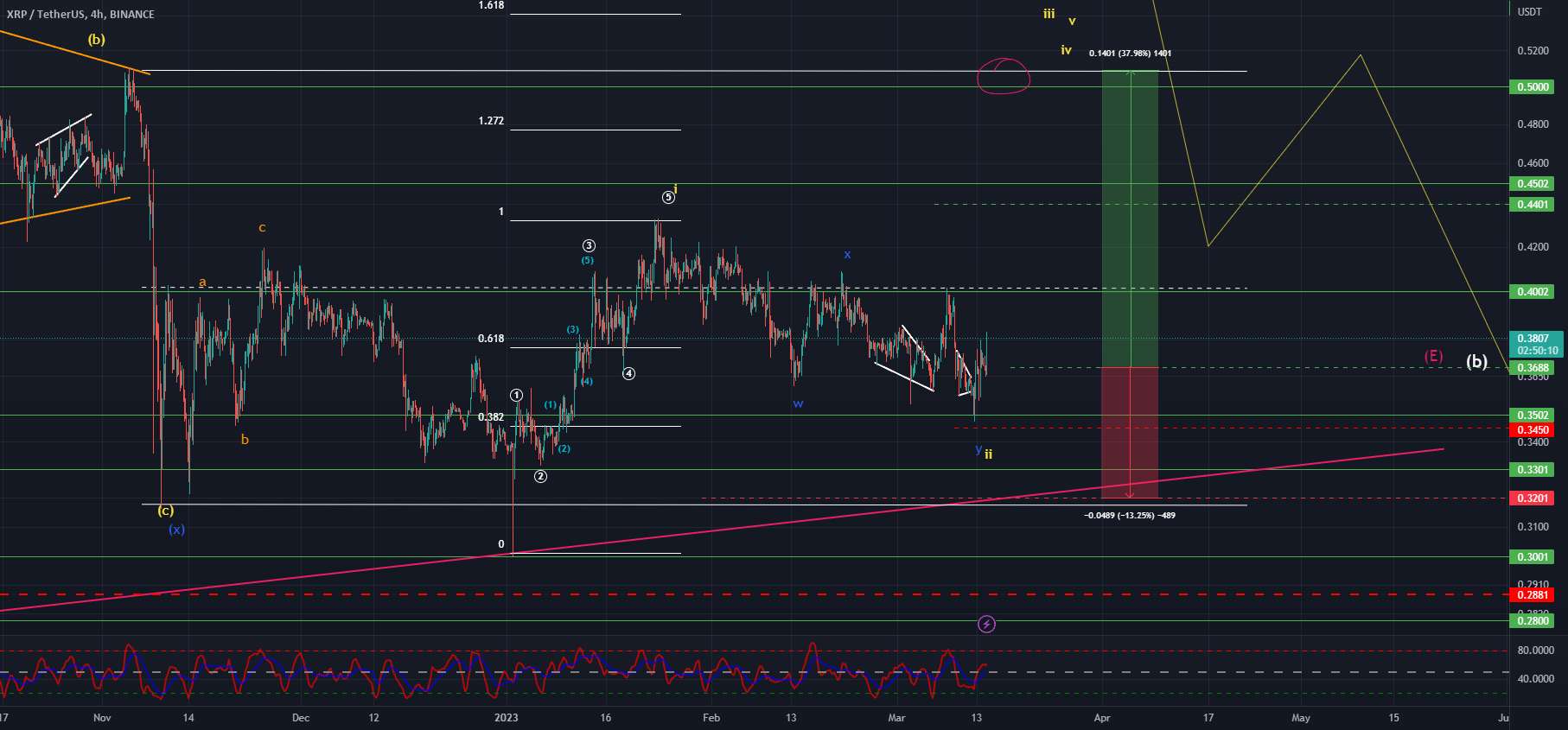Screen dimensions: 1568x730
Task: Select the pink (E) wave label
Action: (1433, 356)
